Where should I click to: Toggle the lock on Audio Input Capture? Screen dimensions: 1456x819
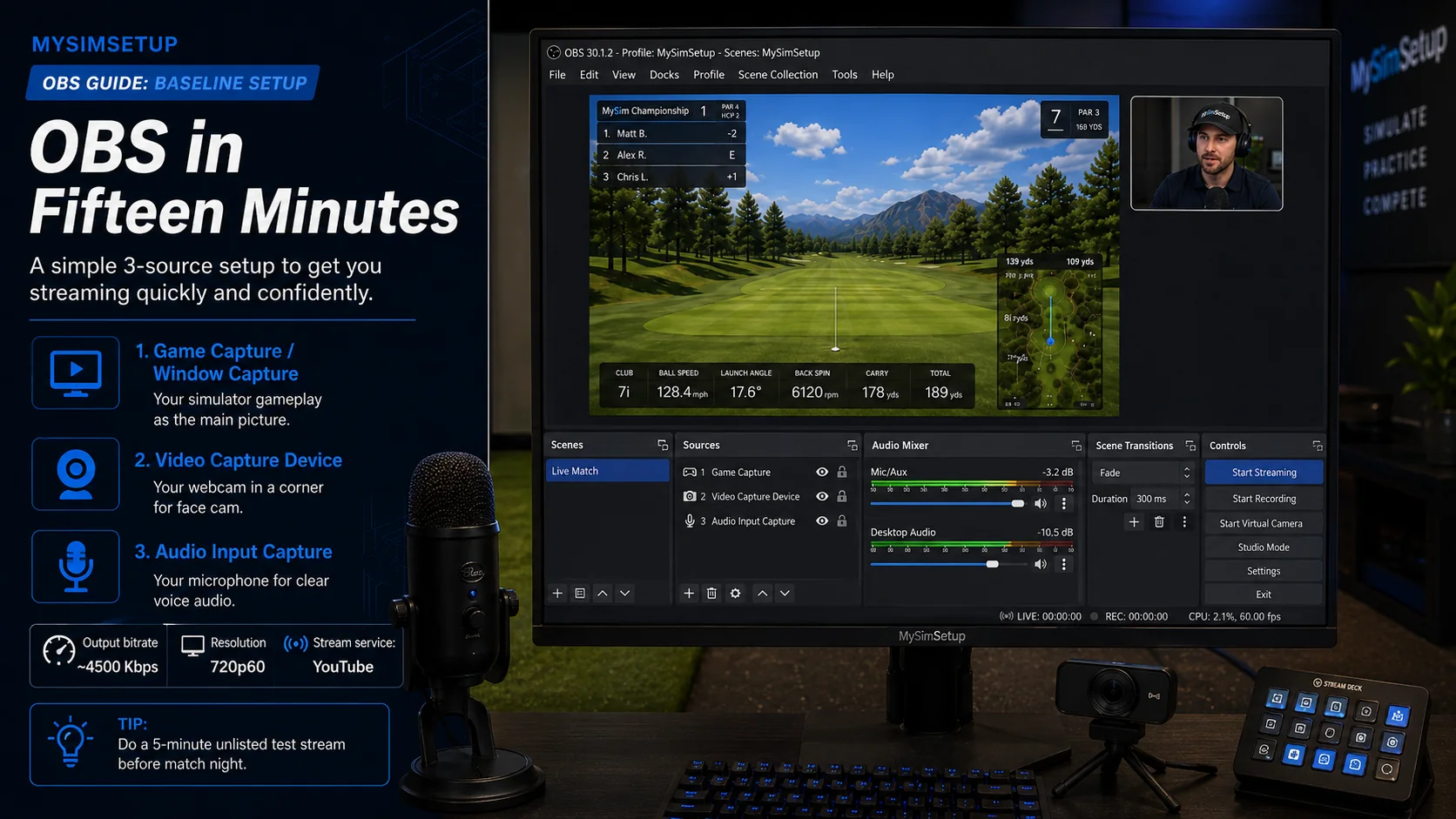click(x=842, y=520)
